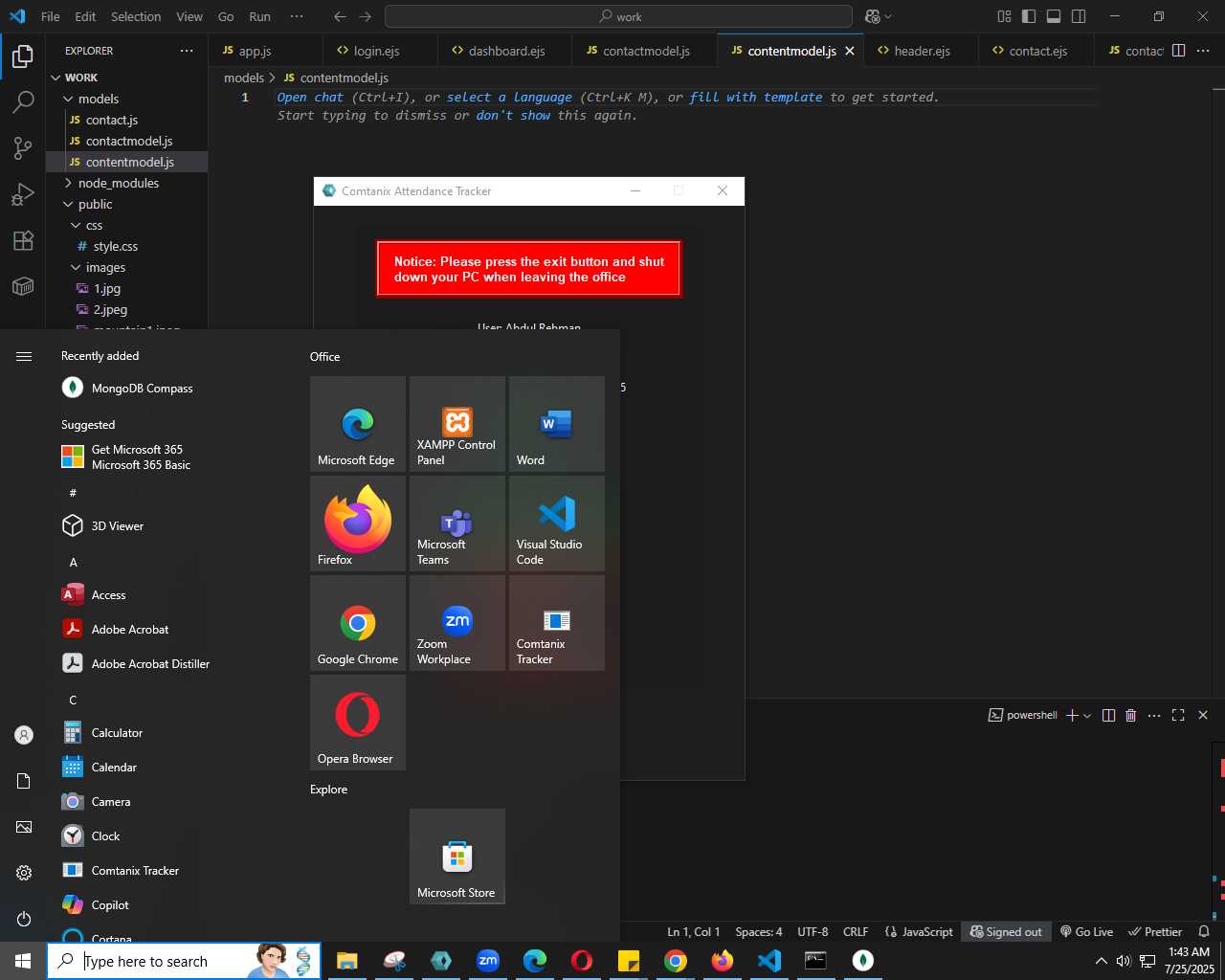The width and height of the screenshot is (1225, 980).
Task: Toggle secondary side bar layout button
Action: tap(1079, 16)
